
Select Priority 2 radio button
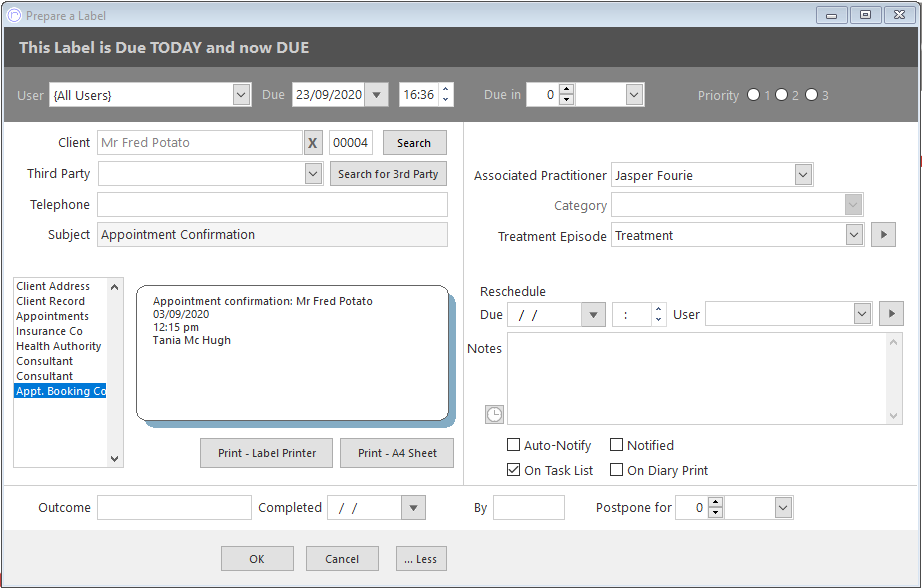pyautogui.click(x=781, y=95)
